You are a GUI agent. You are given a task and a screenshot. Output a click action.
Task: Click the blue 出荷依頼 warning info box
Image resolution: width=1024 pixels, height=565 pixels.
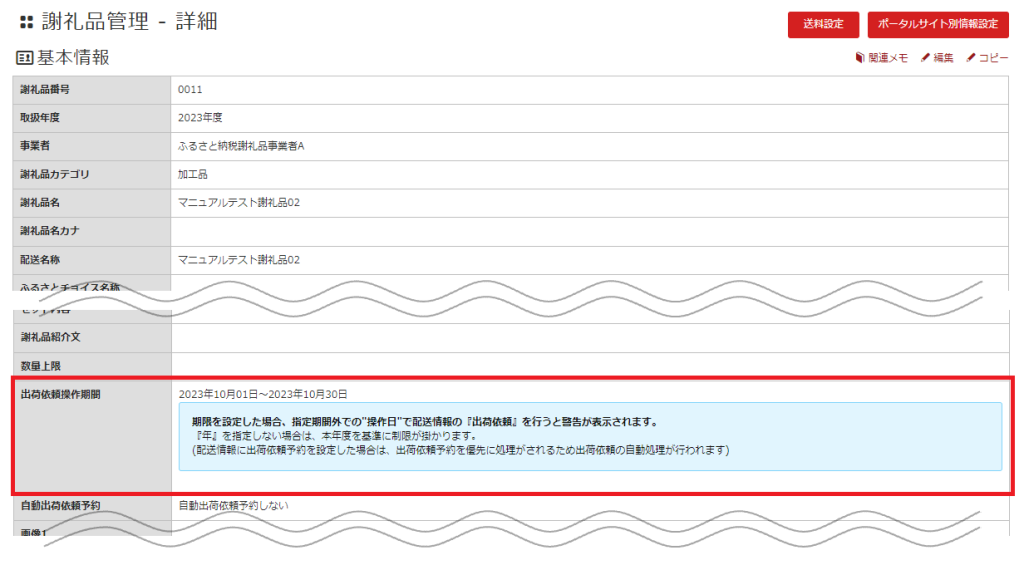(589, 436)
